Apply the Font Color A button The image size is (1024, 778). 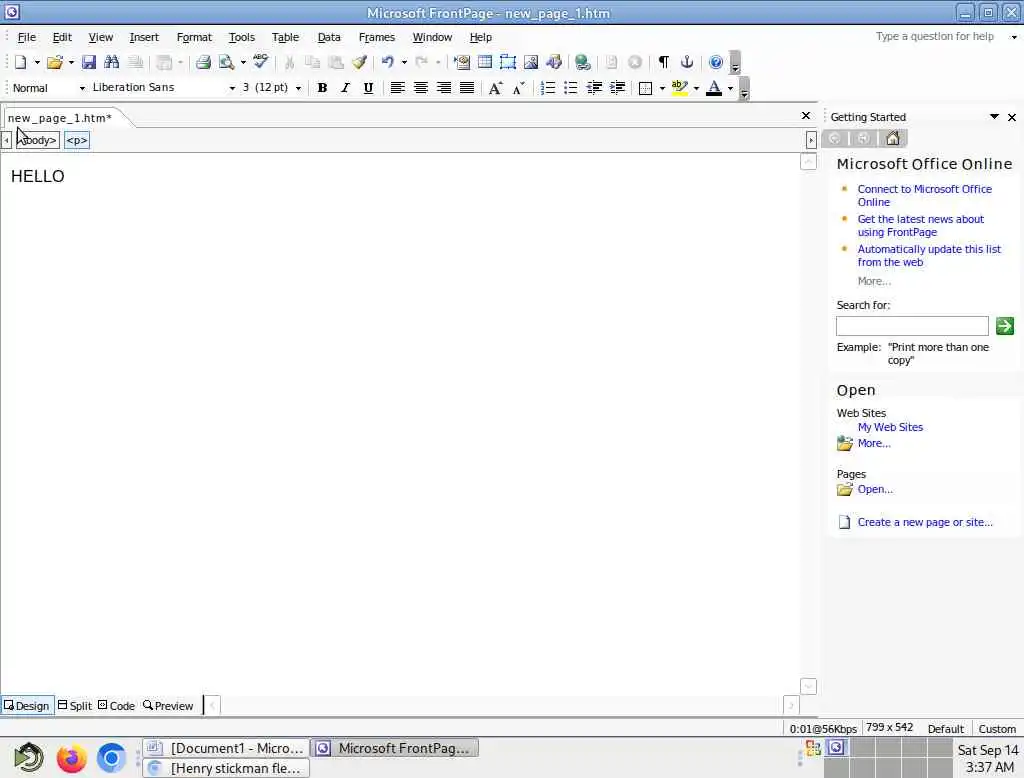(x=714, y=88)
